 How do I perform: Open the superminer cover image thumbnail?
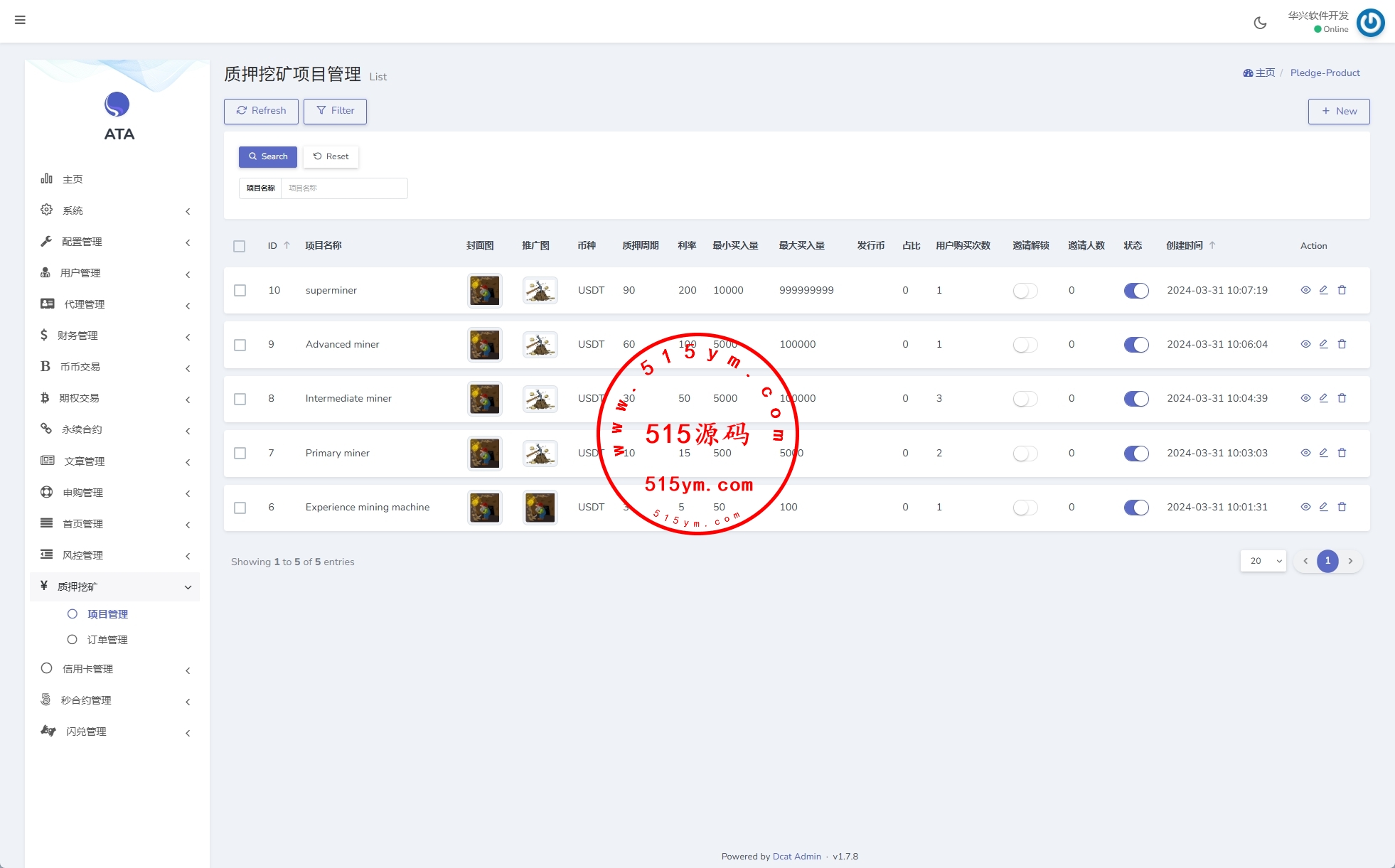[484, 290]
